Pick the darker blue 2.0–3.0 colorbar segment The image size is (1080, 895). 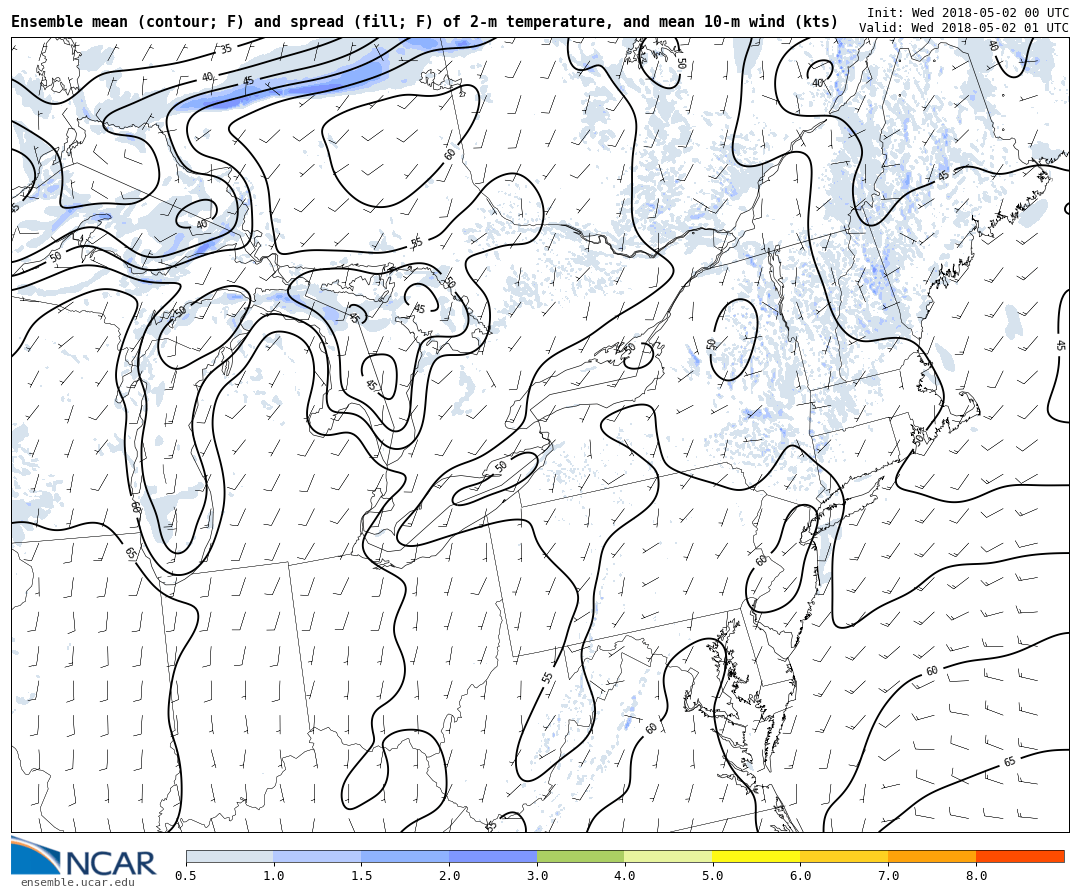pyautogui.click(x=493, y=857)
